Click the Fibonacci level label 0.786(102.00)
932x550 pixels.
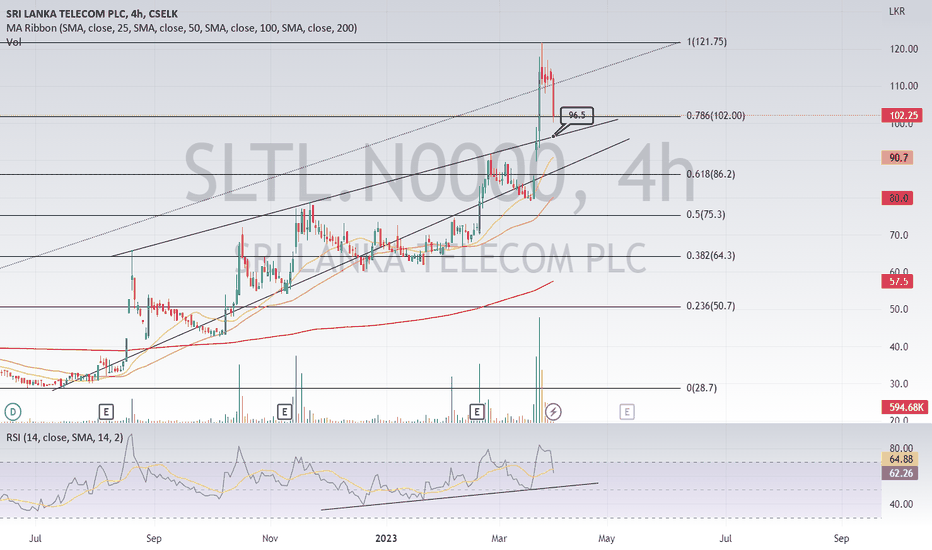coord(716,115)
